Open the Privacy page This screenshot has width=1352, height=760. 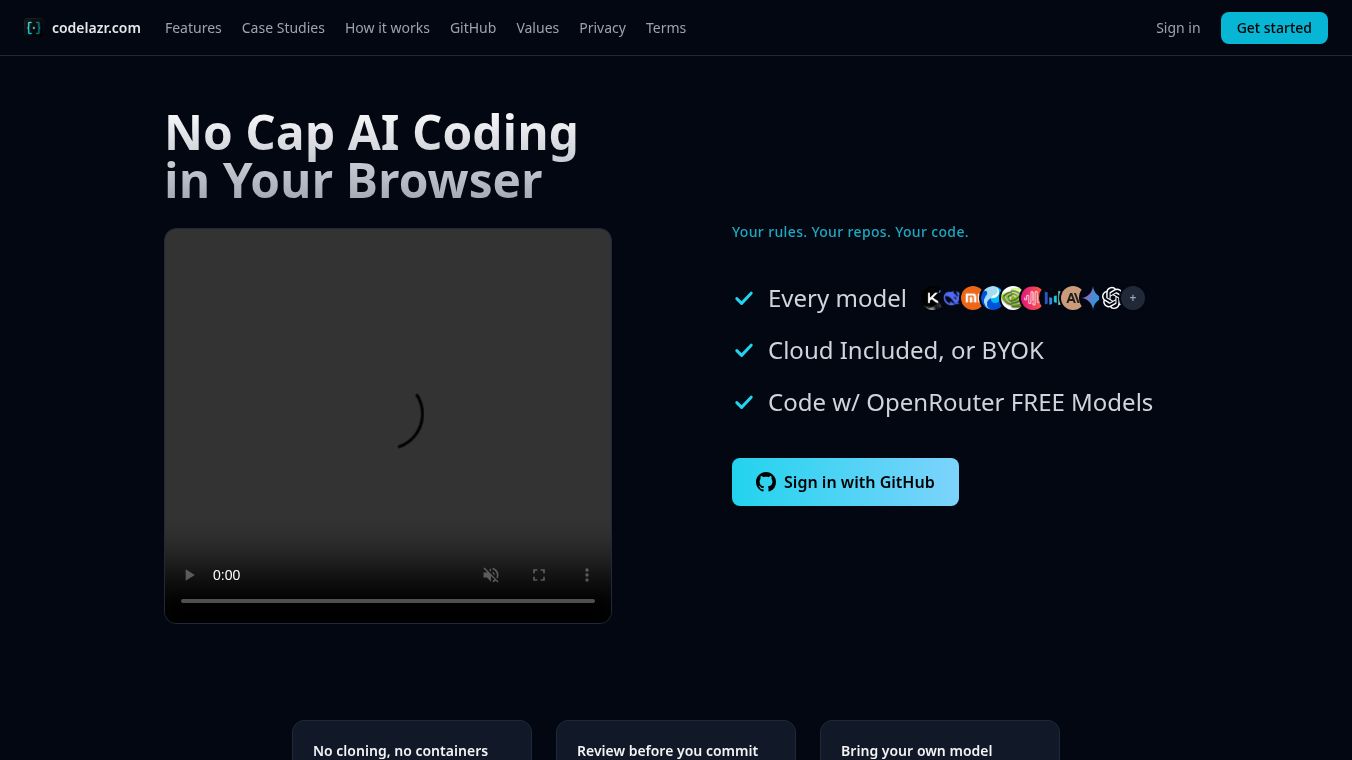point(602,28)
